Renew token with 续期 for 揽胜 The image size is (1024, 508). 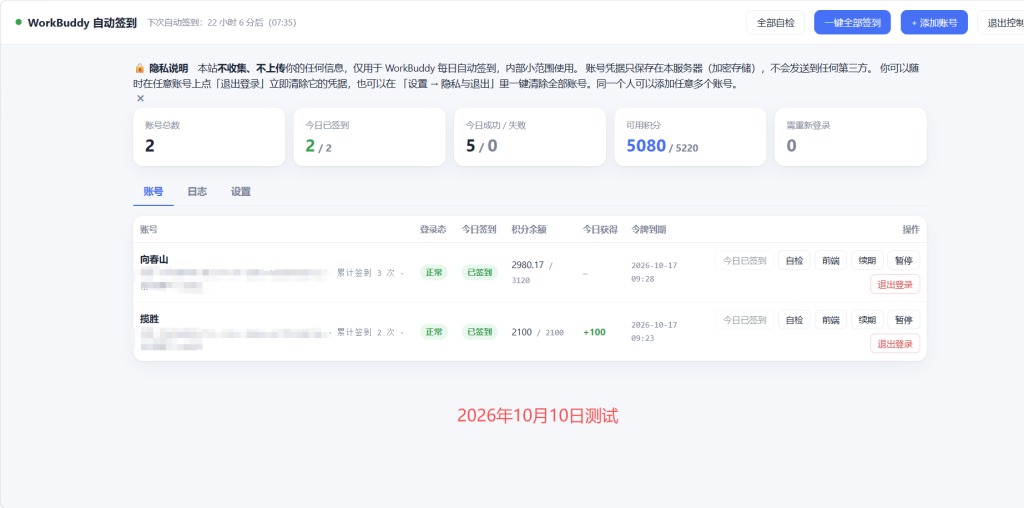[x=867, y=319]
